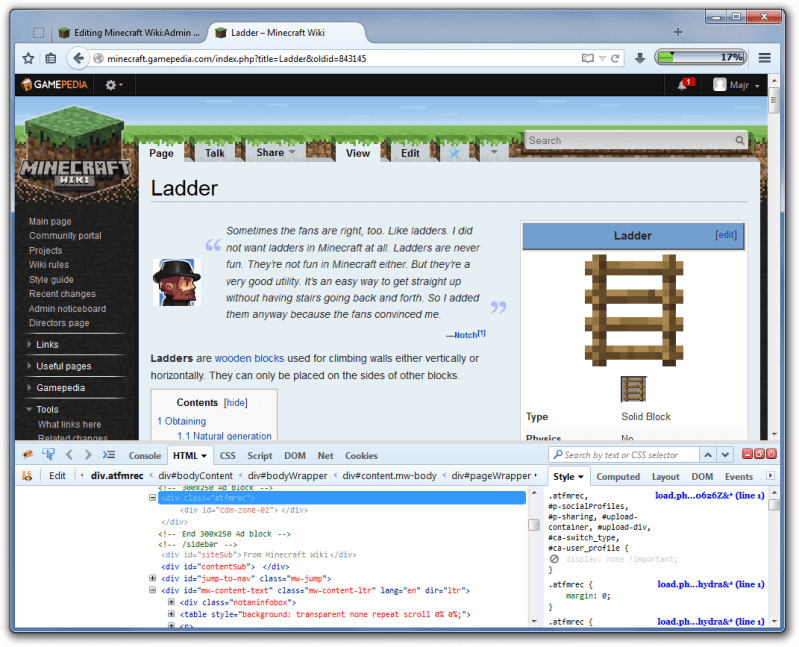Reload the page with the refresh icon

(615, 59)
